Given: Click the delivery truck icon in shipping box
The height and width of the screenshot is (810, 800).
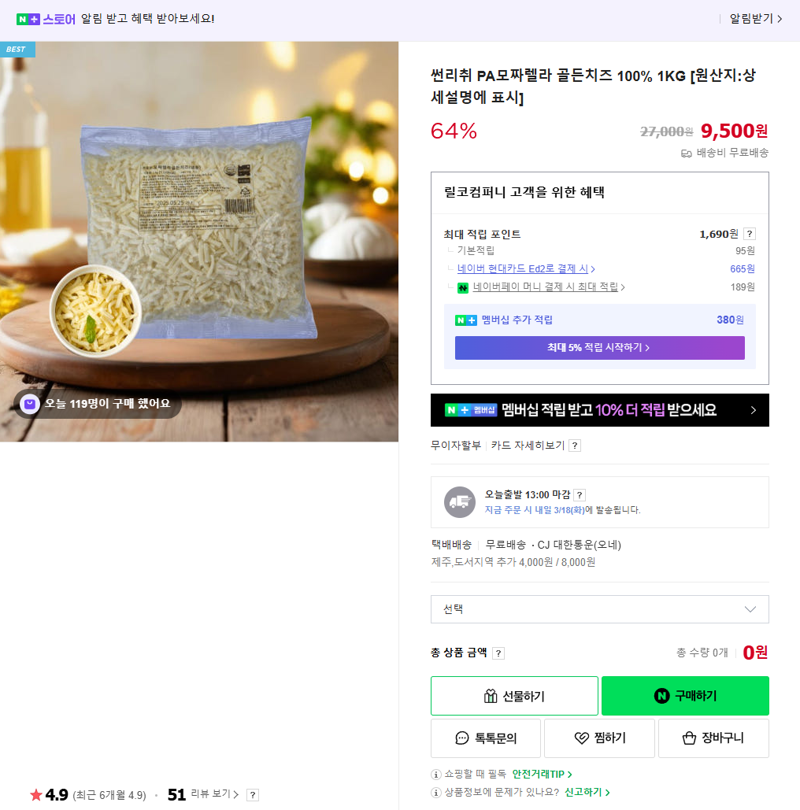Looking at the screenshot, I should [460, 502].
